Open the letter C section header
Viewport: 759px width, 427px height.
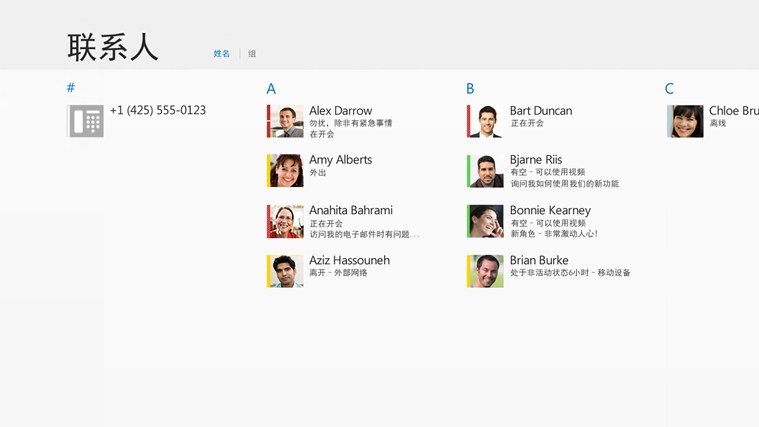click(x=669, y=89)
